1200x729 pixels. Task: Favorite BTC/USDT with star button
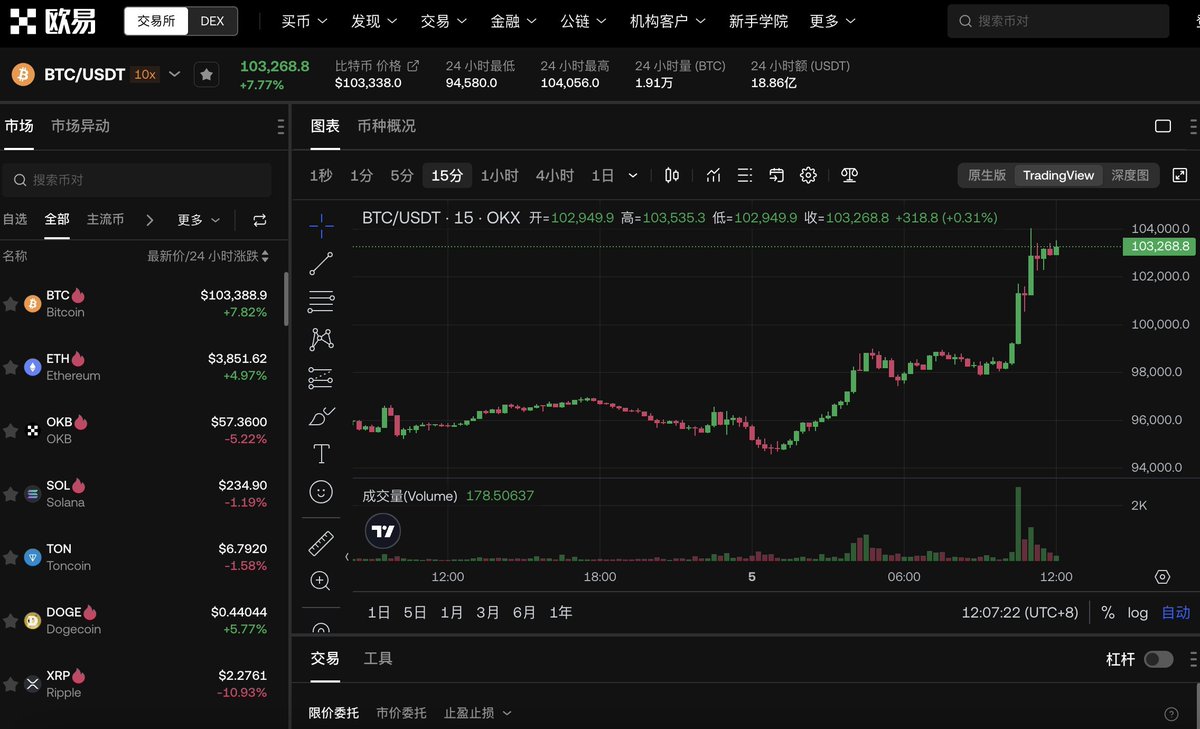tap(206, 74)
